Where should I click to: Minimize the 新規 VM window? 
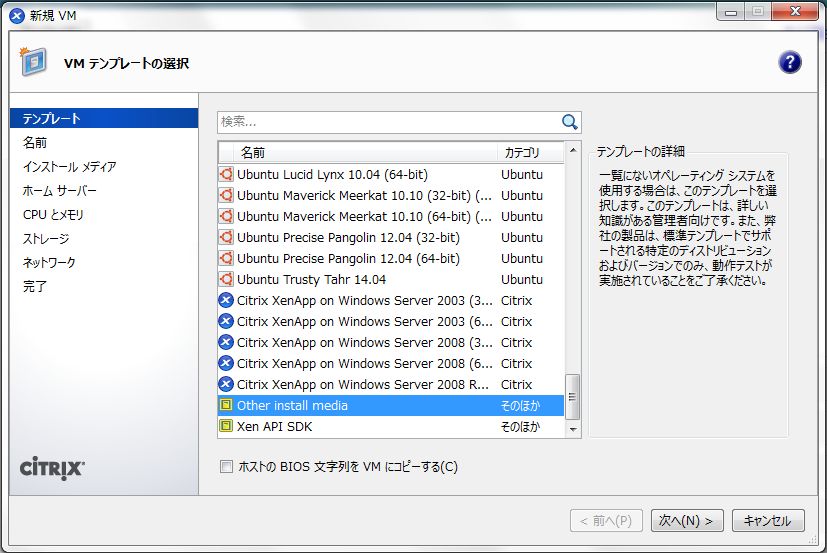pyautogui.click(x=730, y=11)
